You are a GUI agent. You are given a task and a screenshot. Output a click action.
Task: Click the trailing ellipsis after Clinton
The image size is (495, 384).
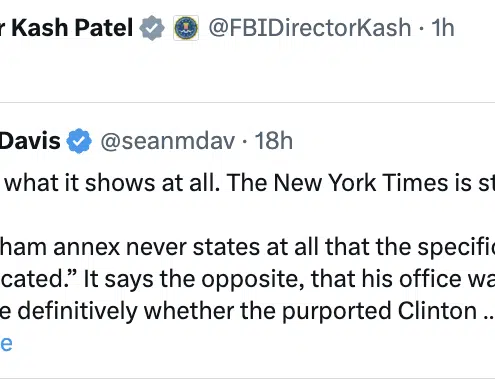[x=489, y=317]
